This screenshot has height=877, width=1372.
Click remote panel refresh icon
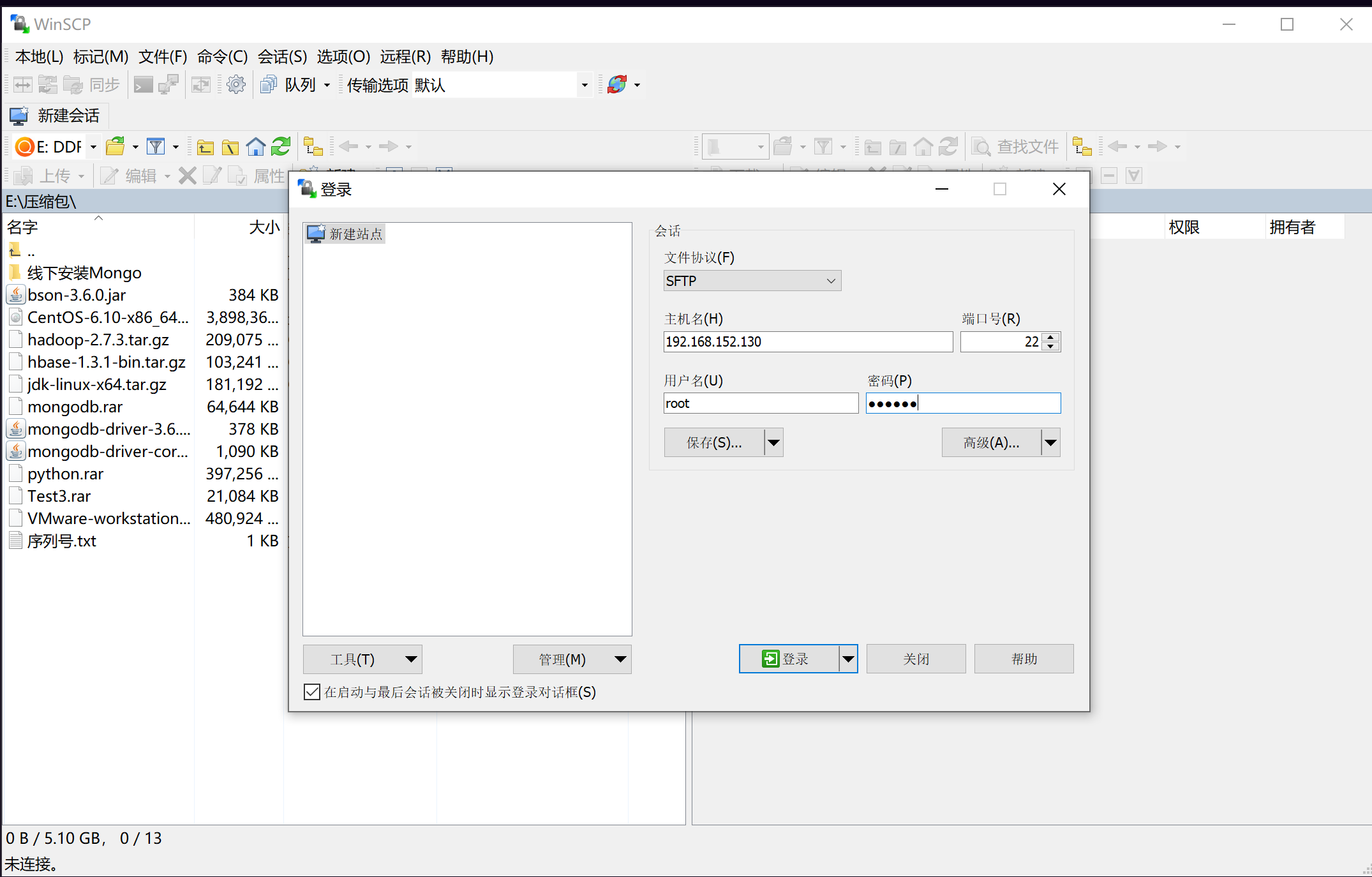tap(948, 147)
